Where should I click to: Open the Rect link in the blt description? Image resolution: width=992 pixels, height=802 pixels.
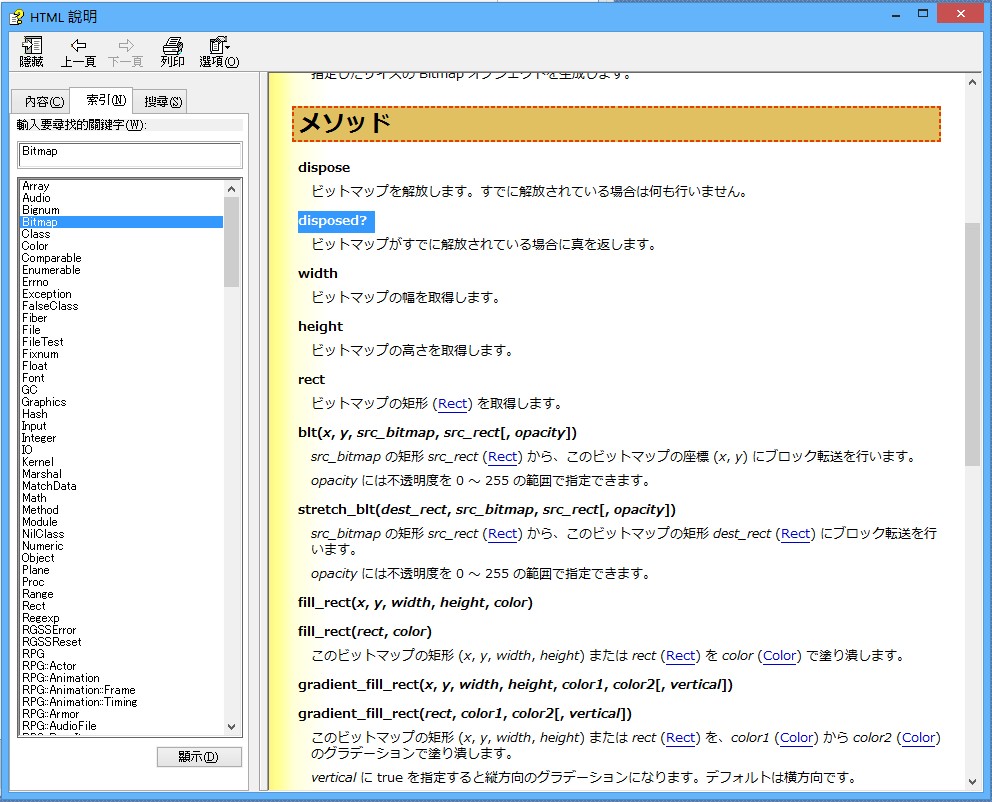(503, 457)
